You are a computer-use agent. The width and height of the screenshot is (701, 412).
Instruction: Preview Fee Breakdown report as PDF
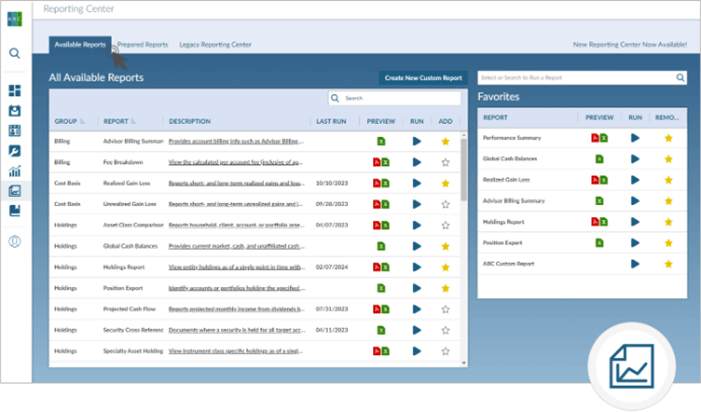[376, 162]
